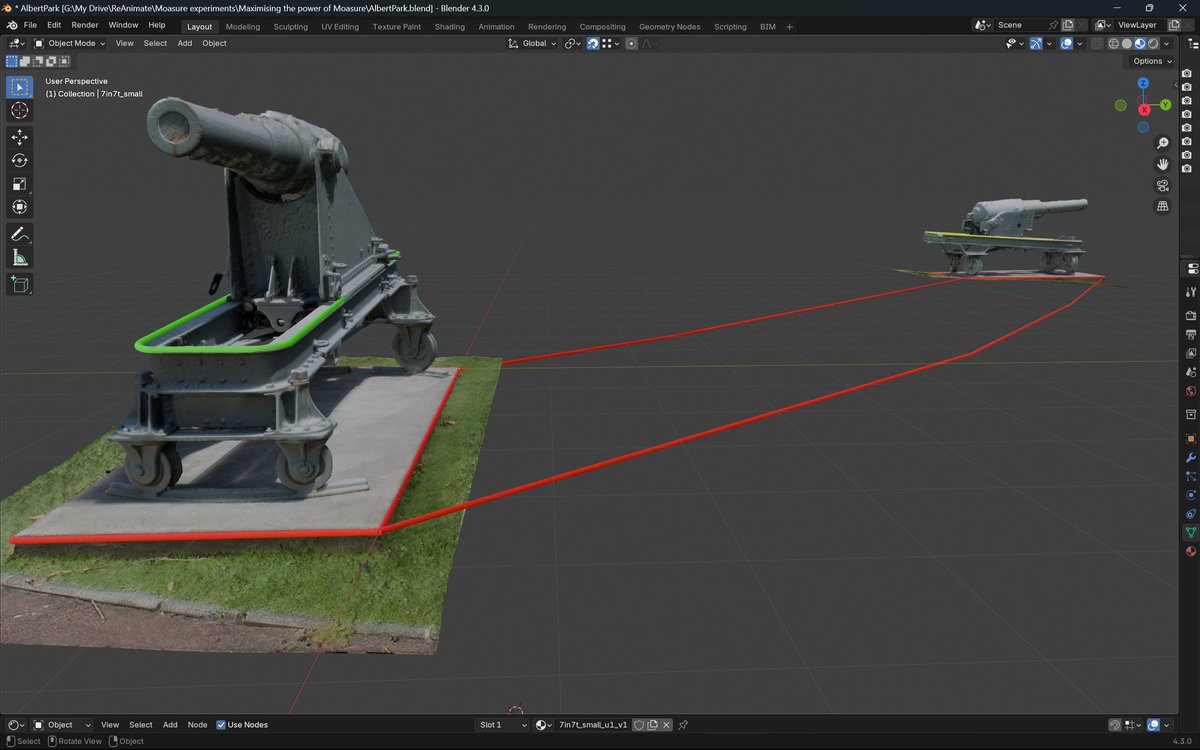The width and height of the screenshot is (1200, 750).
Task: Switch to rendered viewport shading
Action: [x=1153, y=43]
